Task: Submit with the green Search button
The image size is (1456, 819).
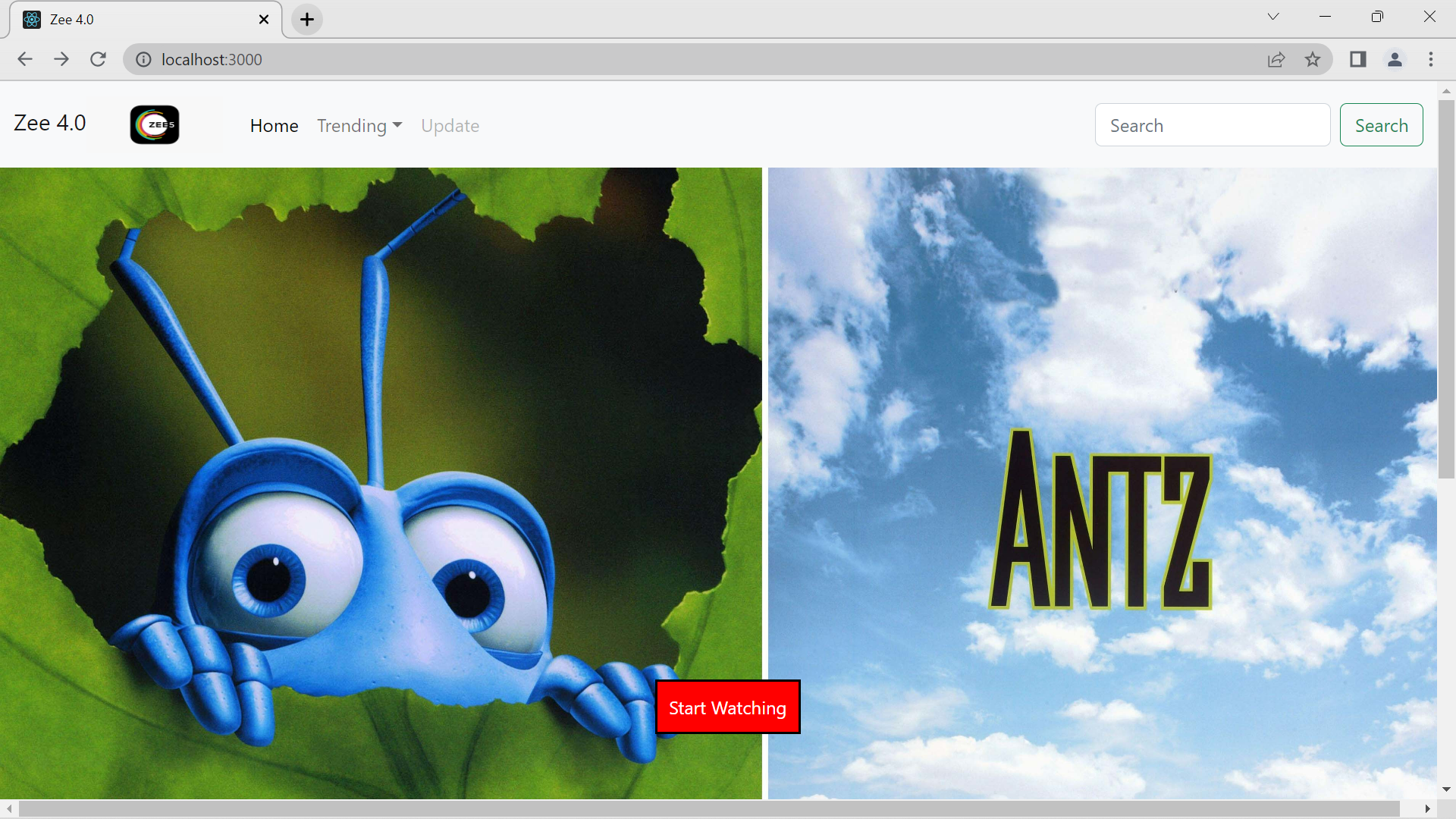Action: pos(1381,125)
